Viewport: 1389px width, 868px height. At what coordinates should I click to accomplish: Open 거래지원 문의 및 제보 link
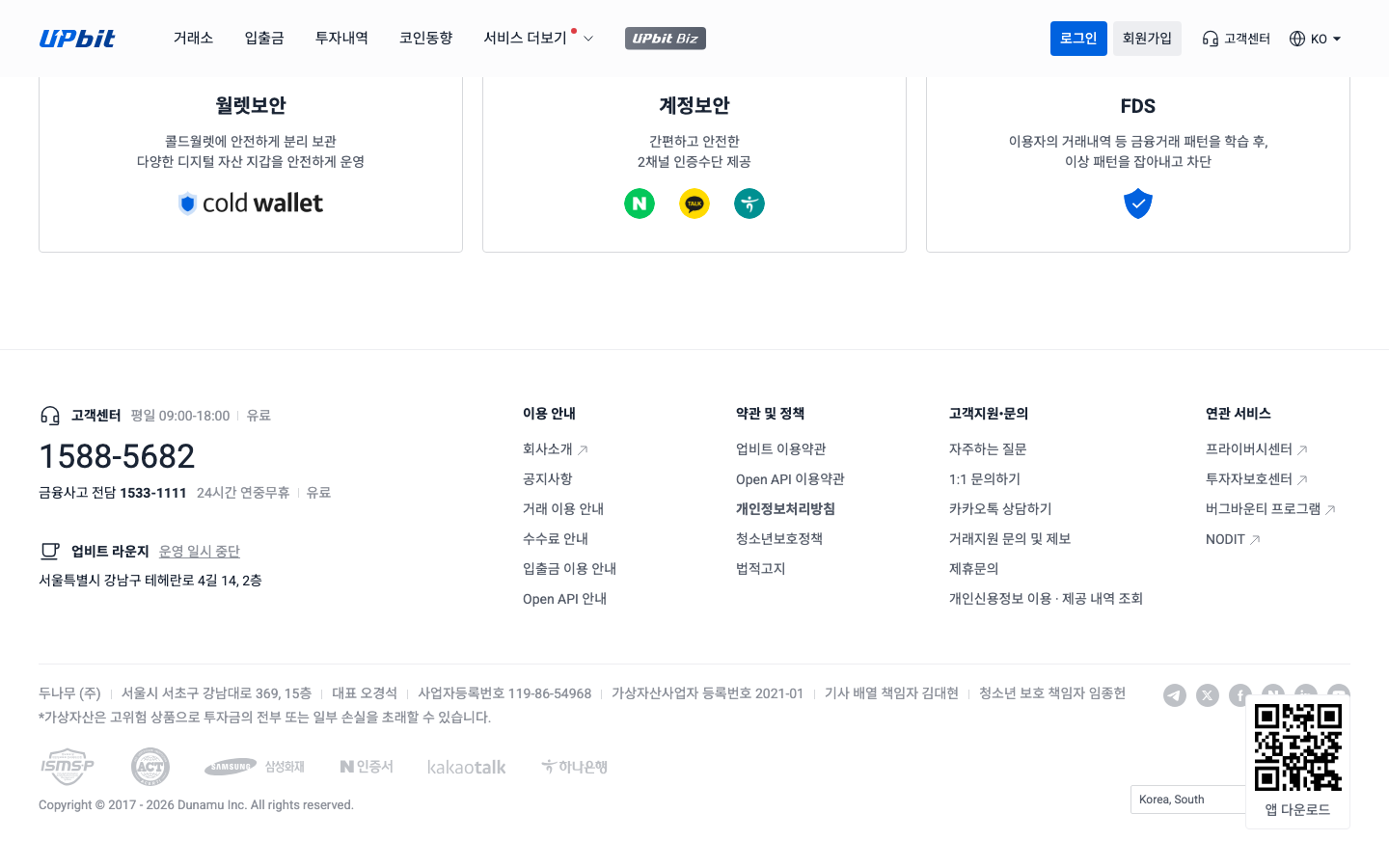pos(1010,539)
